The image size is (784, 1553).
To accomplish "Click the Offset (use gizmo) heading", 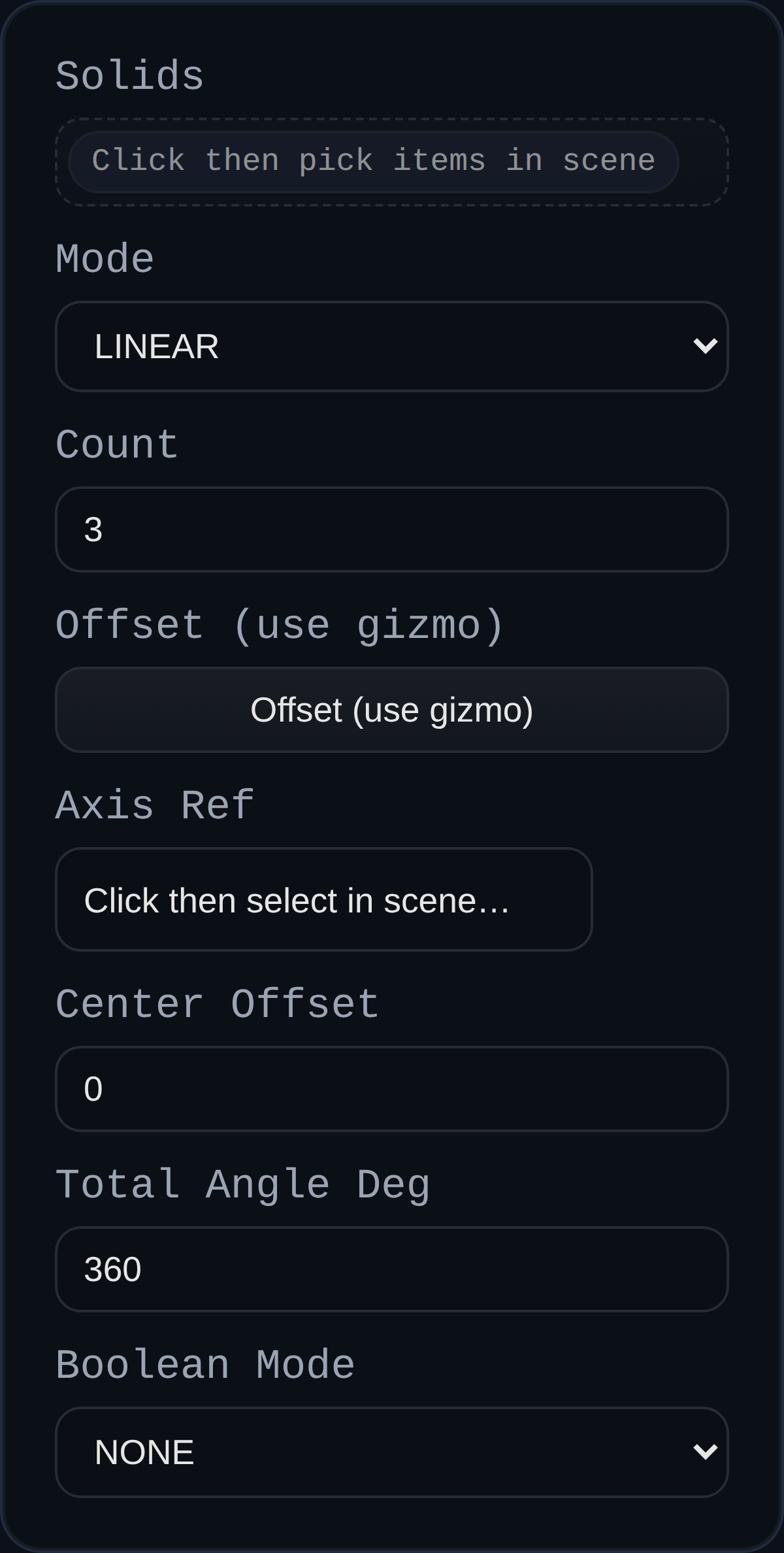I will [x=281, y=625].
